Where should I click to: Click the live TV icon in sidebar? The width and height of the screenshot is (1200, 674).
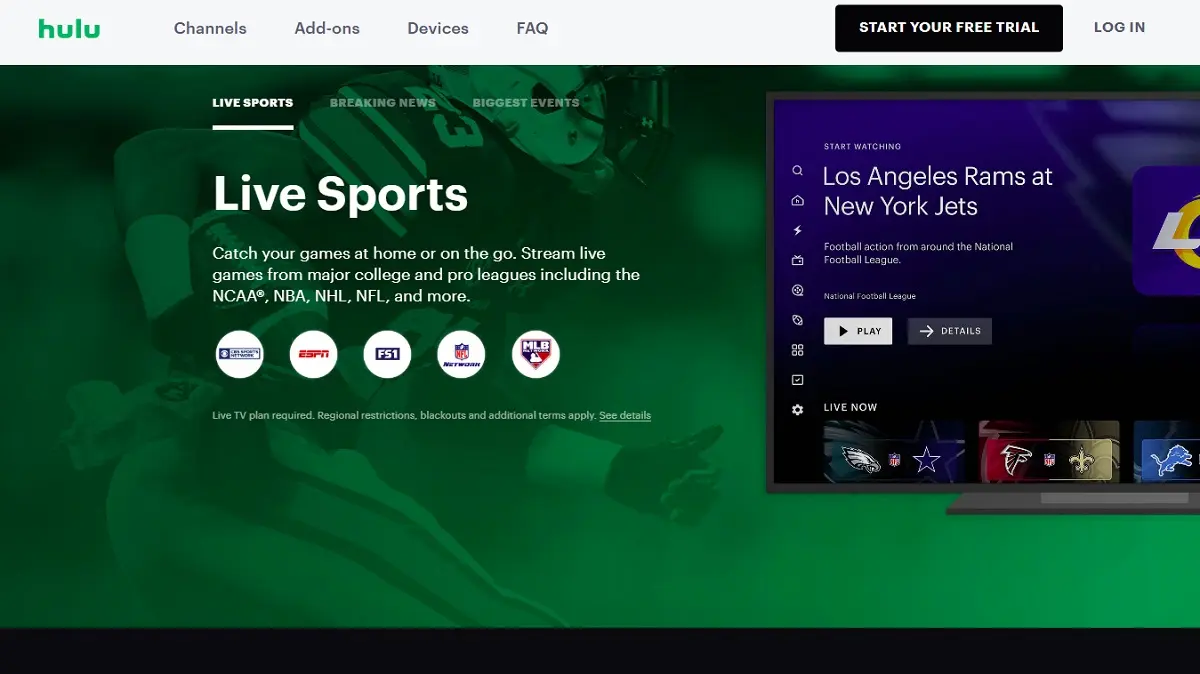pyautogui.click(x=797, y=261)
